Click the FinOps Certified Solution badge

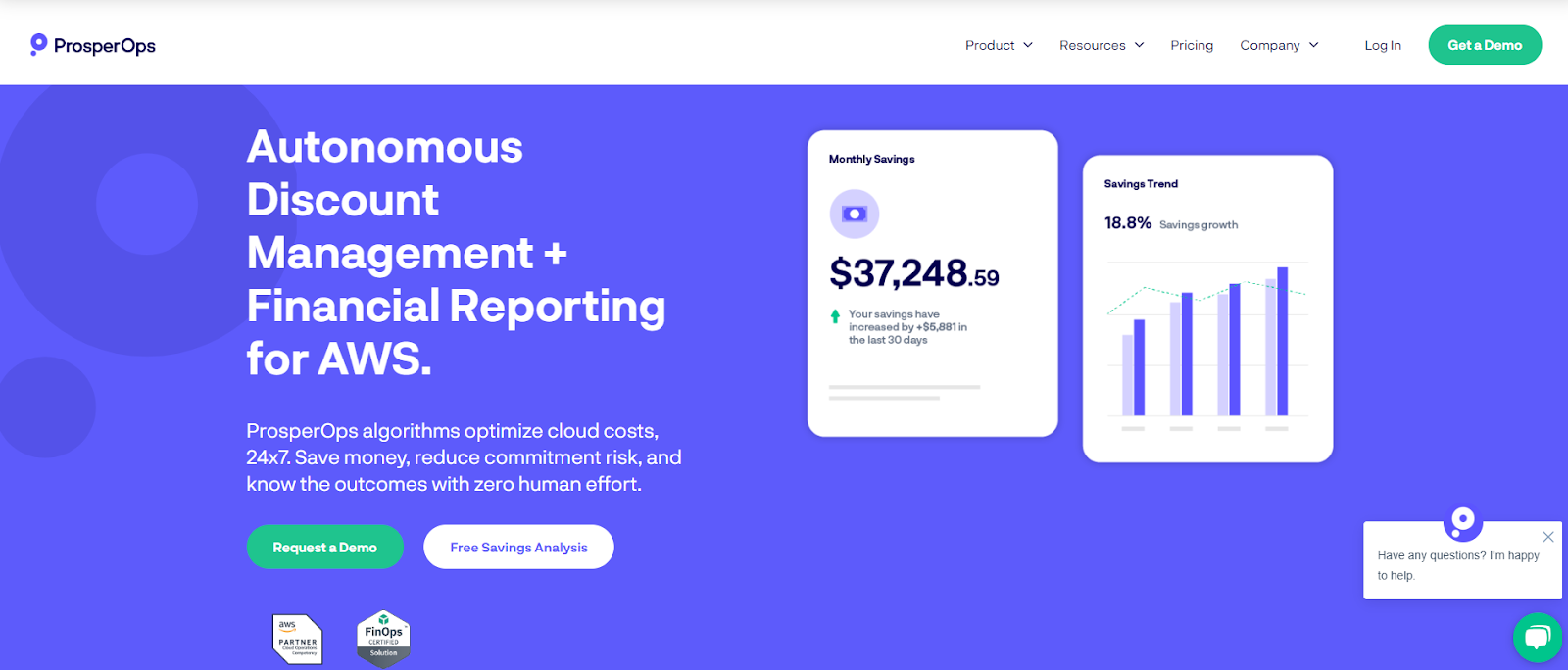tap(383, 640)
